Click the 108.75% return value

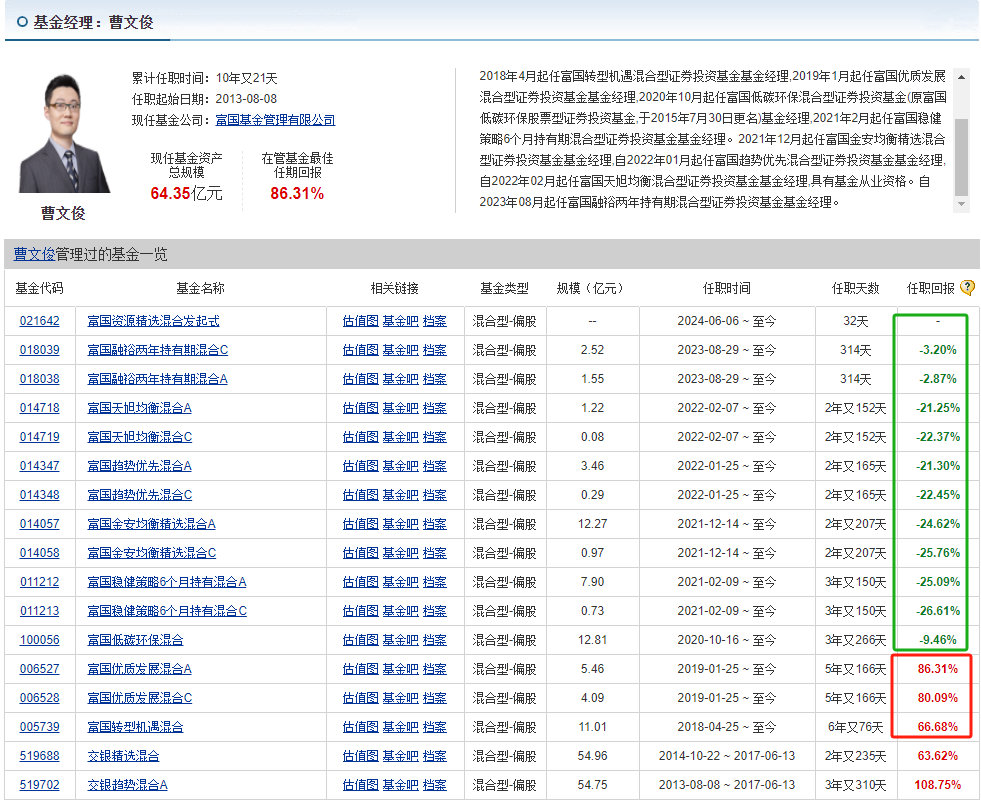(x=937, y=785)
